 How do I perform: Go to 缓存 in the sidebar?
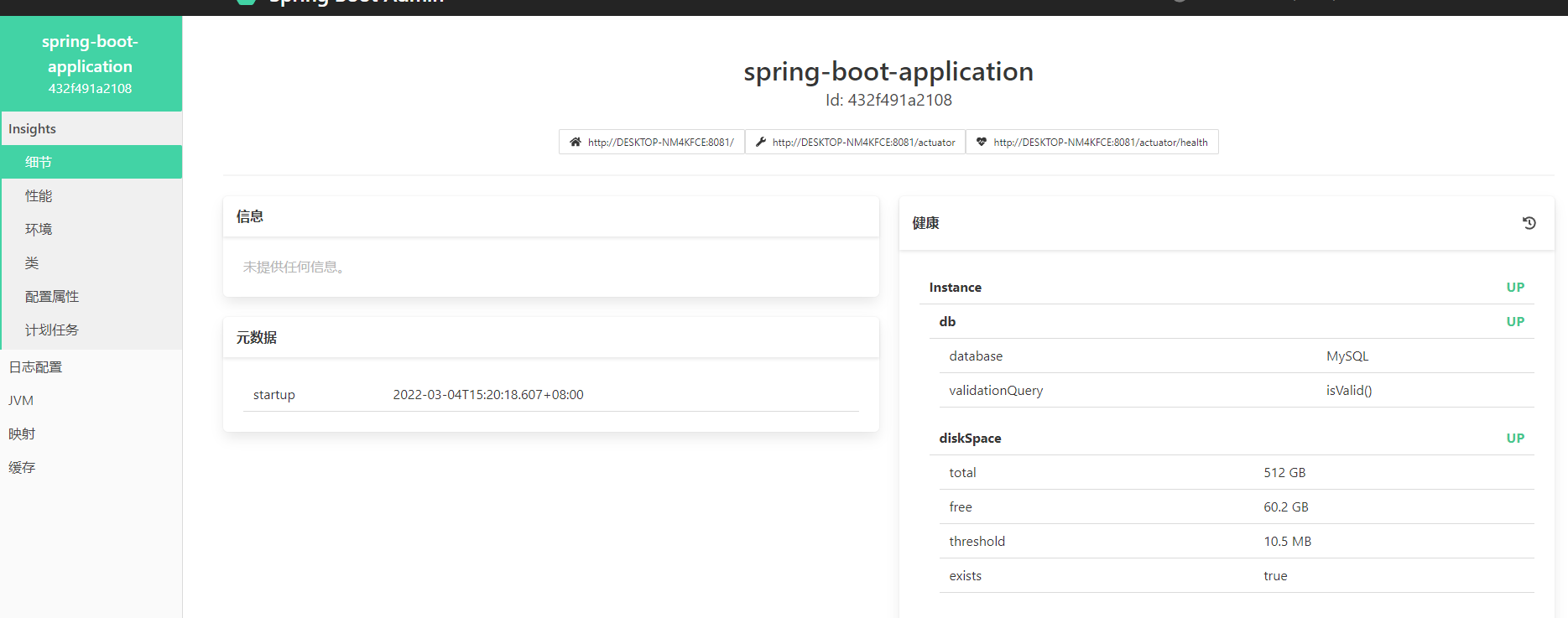click(x=91, y=467)
